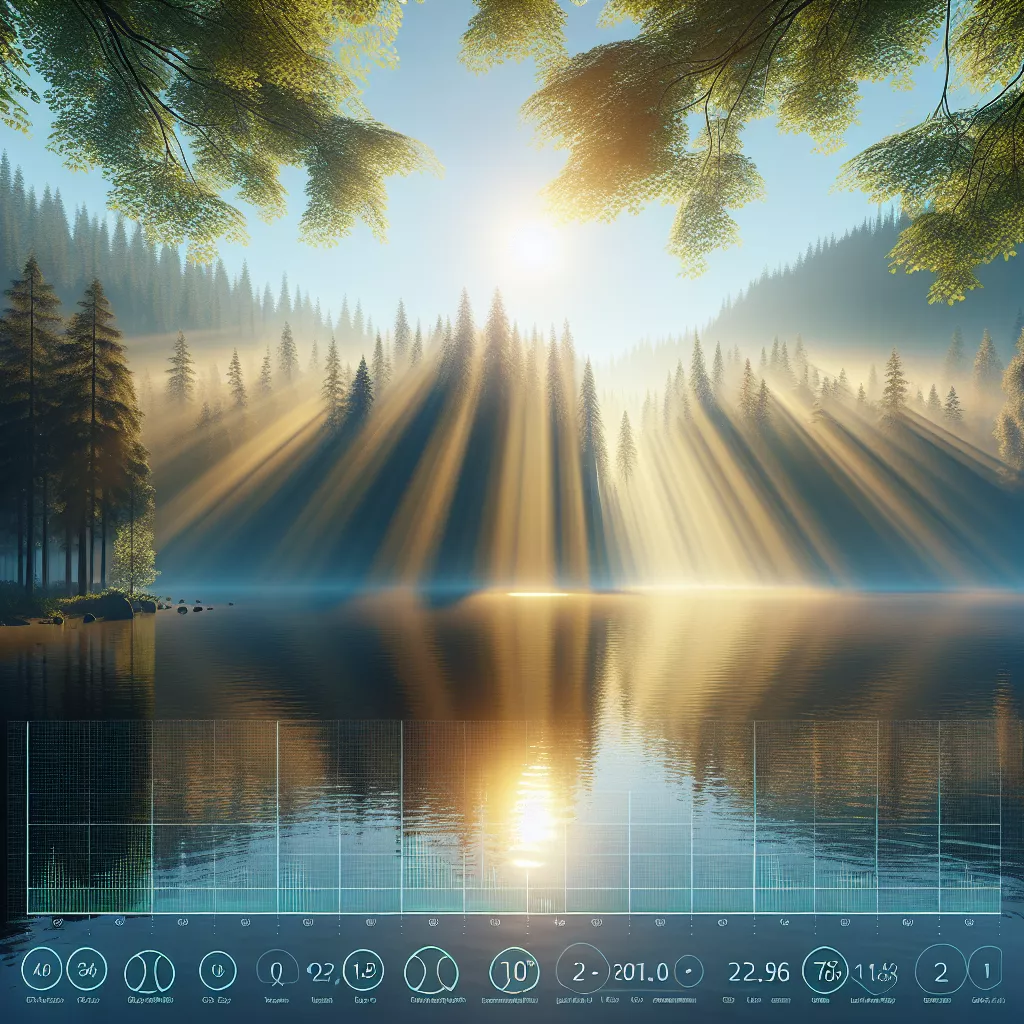Screen dimensions: 1024x1024
Task: Click the circled "10" icon at far left
Action: 41,969
